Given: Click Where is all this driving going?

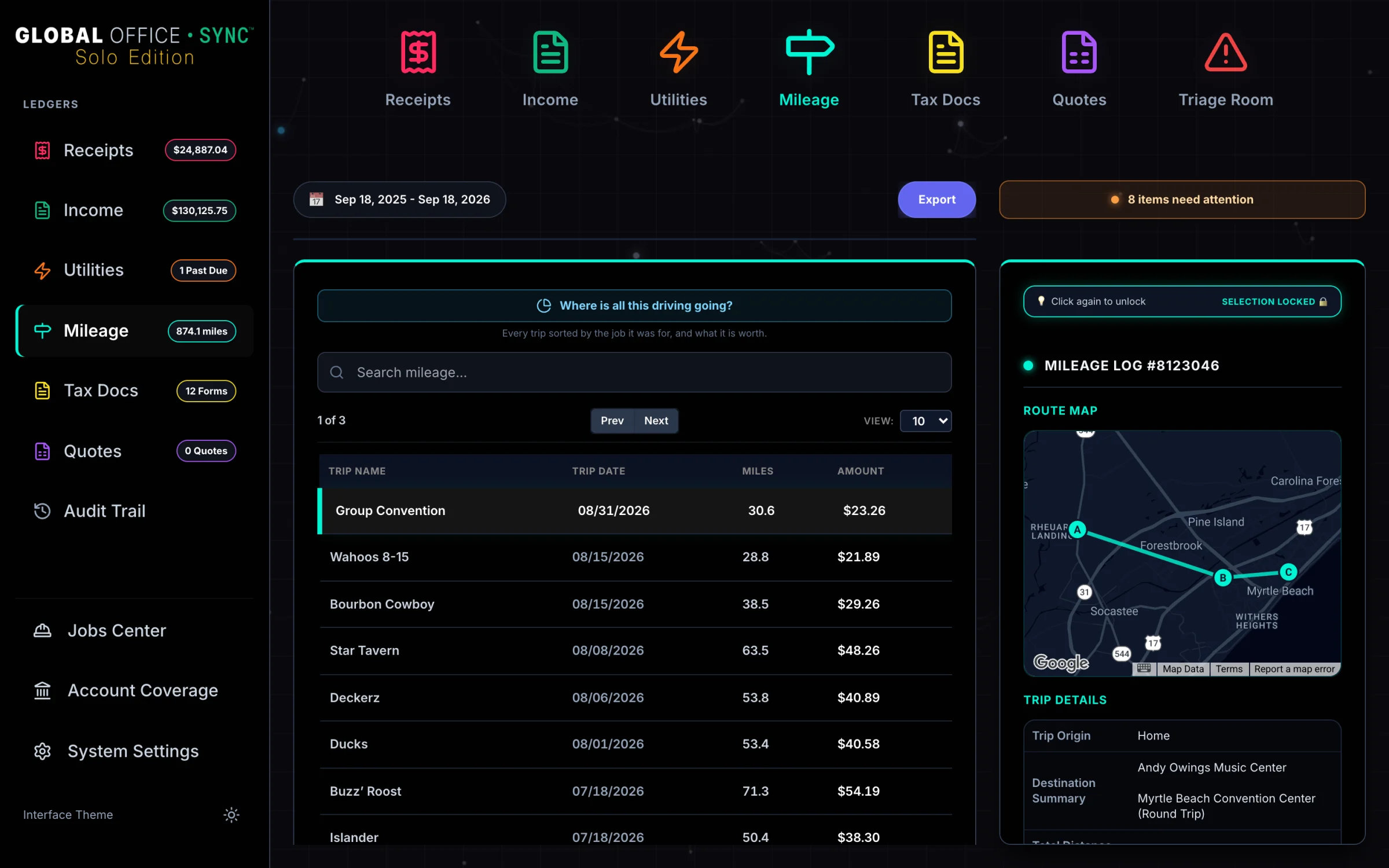Looking at the screenshot, I should 634,306.
